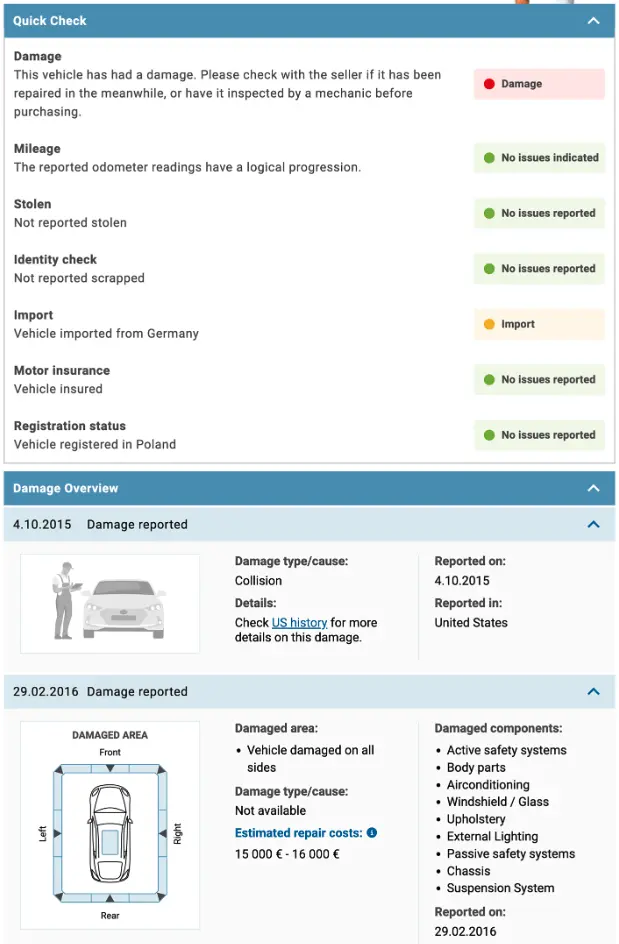Collapse the 29.02.2016 Damage reported entry
This screenshot has width=619, height=944.
tap(593, 691)
